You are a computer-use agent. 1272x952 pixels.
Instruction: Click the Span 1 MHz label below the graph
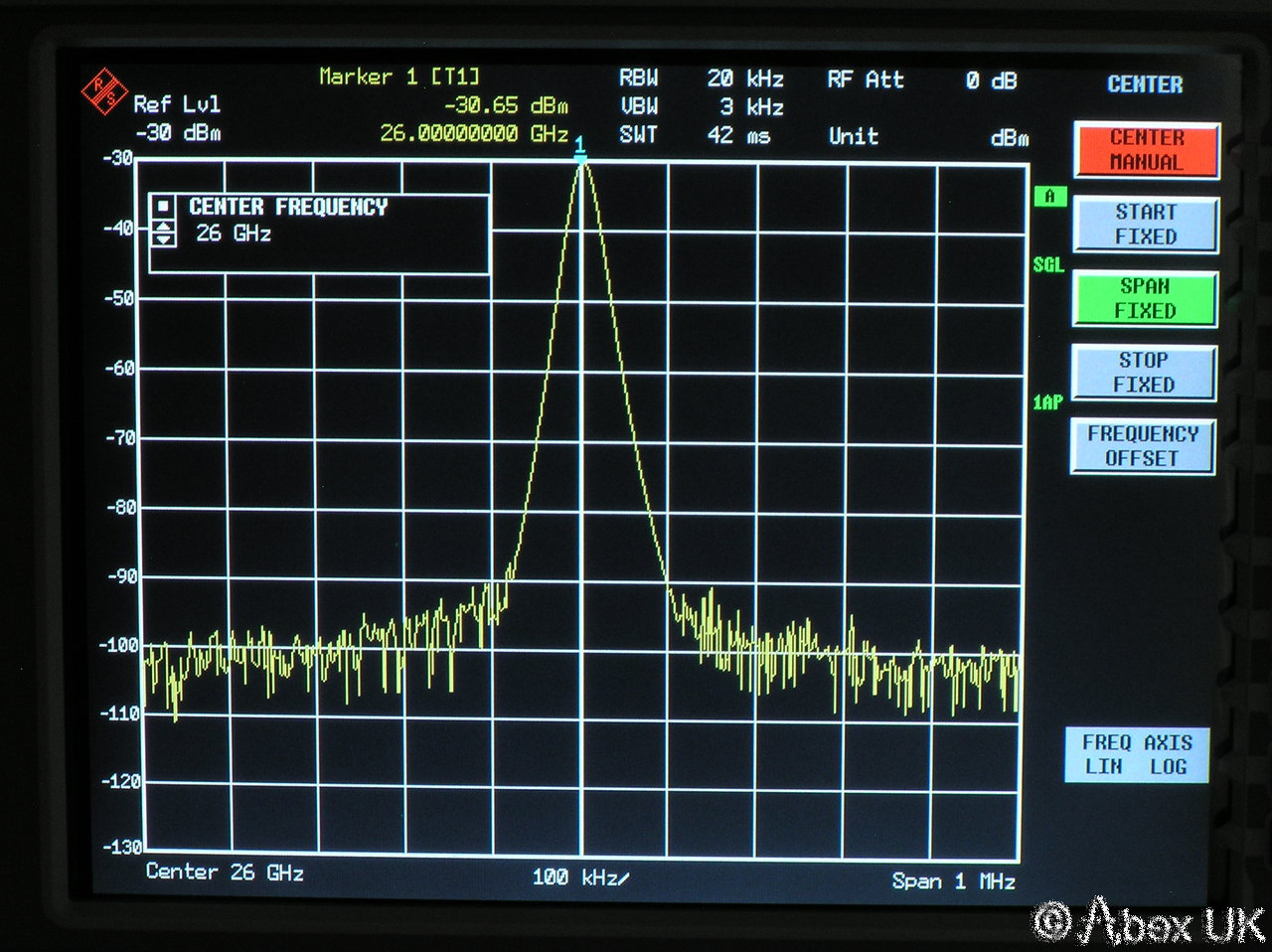(x=953, y=881)
